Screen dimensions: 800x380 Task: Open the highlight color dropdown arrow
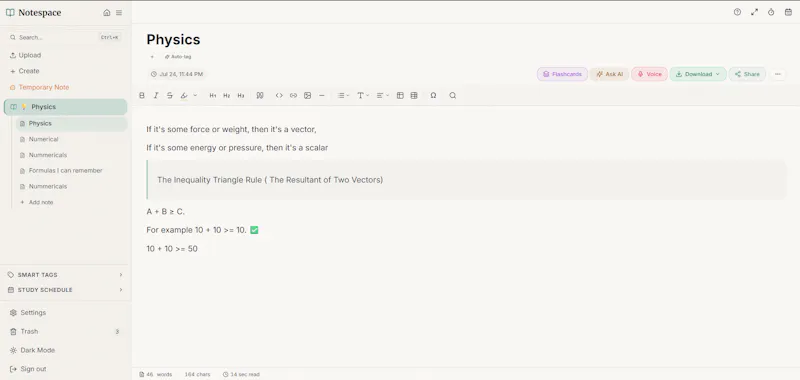pos(195,95)
